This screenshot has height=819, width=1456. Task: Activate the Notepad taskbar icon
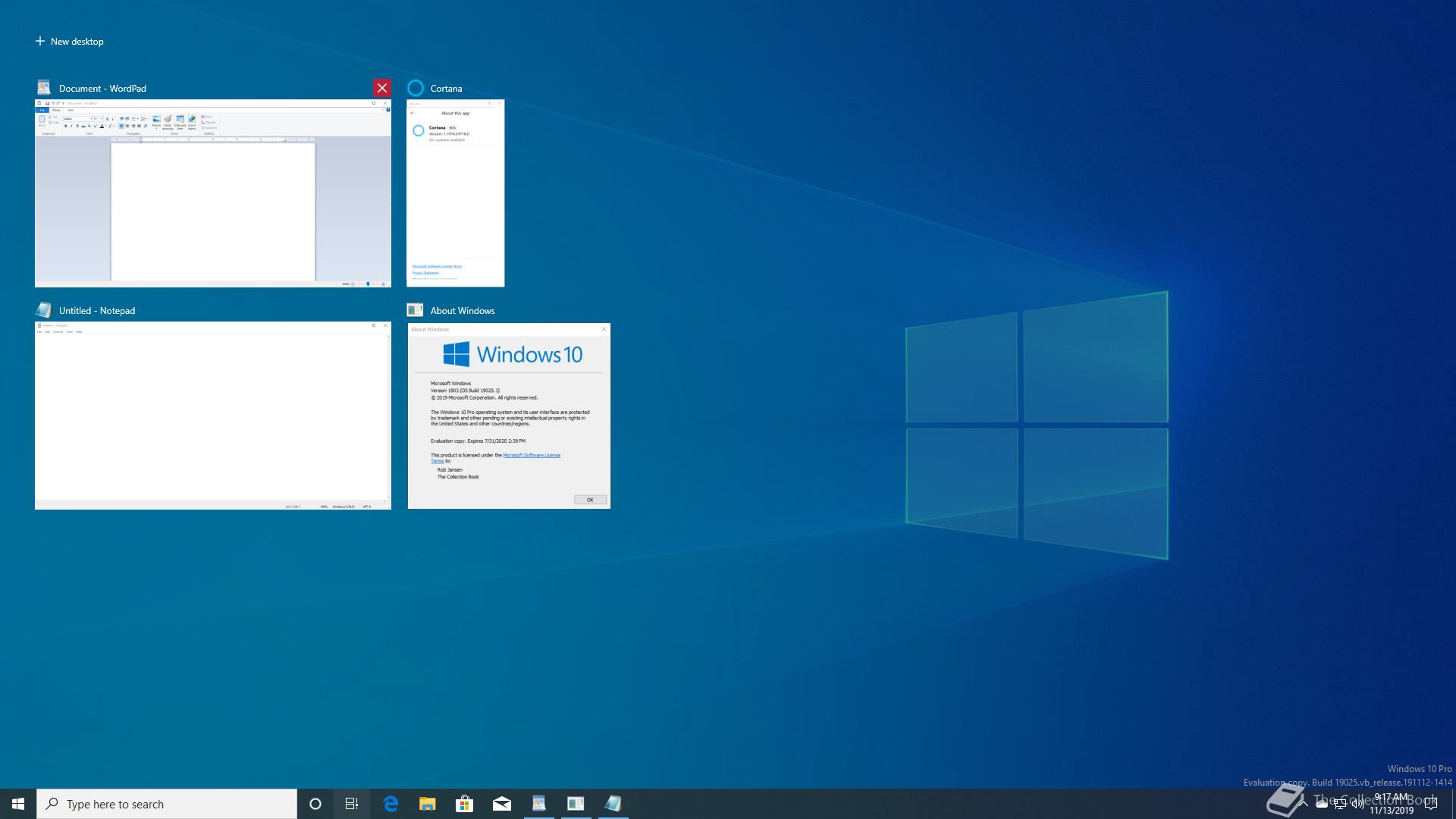point(613,804)
